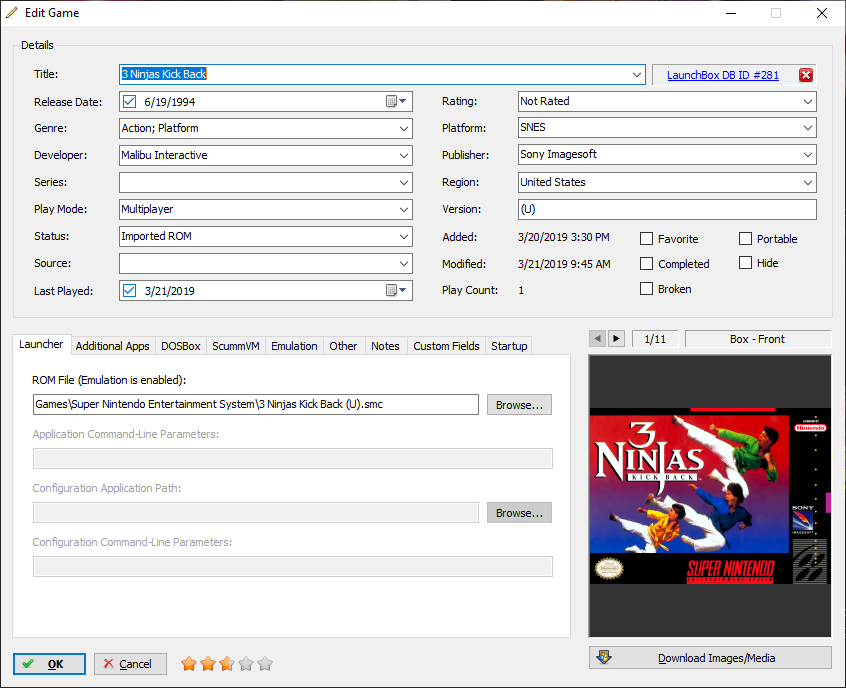
Task: Expand the Source dropdown
Action: (x=404, y=263)
